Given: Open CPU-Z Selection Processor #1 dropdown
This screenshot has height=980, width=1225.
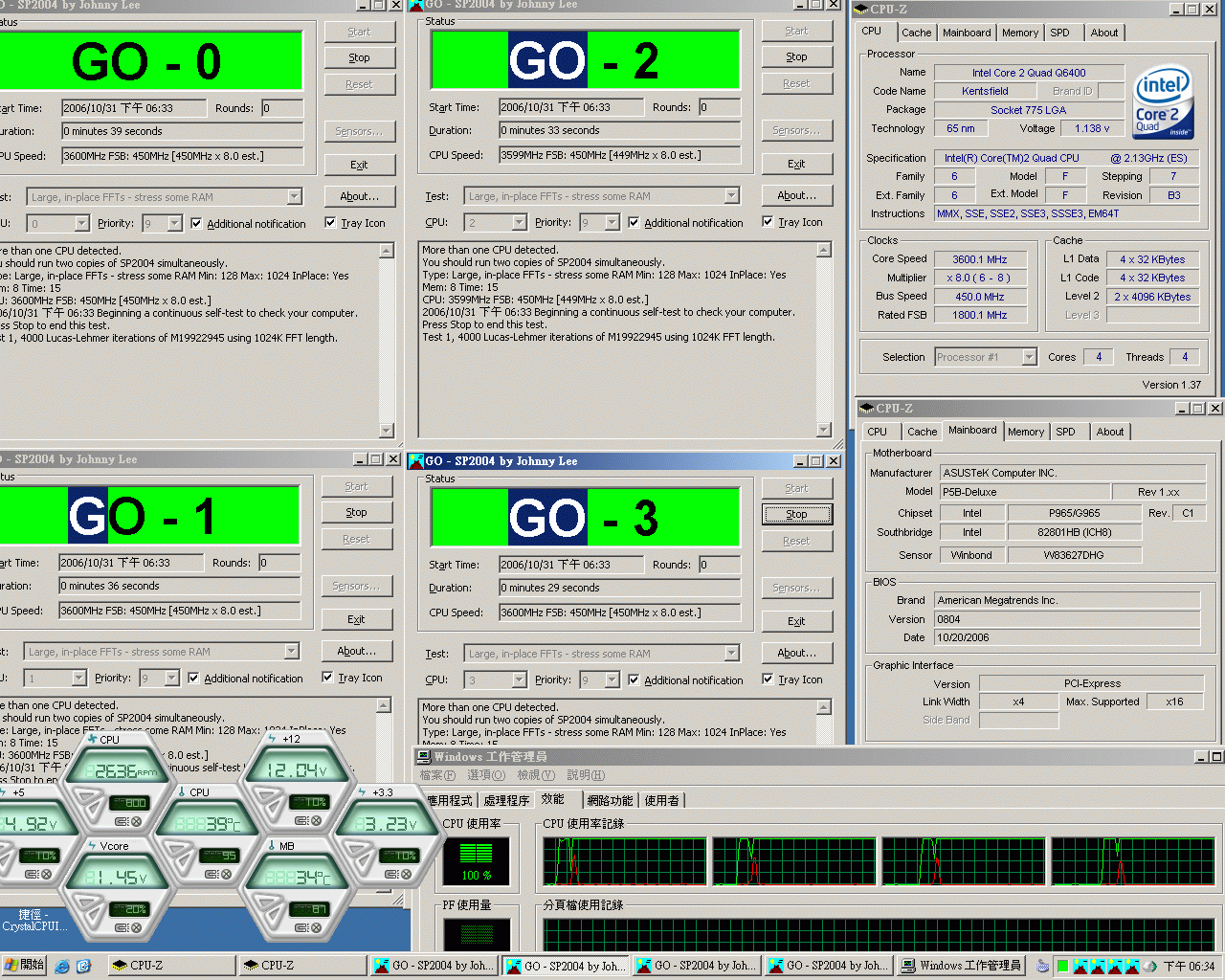Looking at the screenshot, I should [x=1029, y=357].
